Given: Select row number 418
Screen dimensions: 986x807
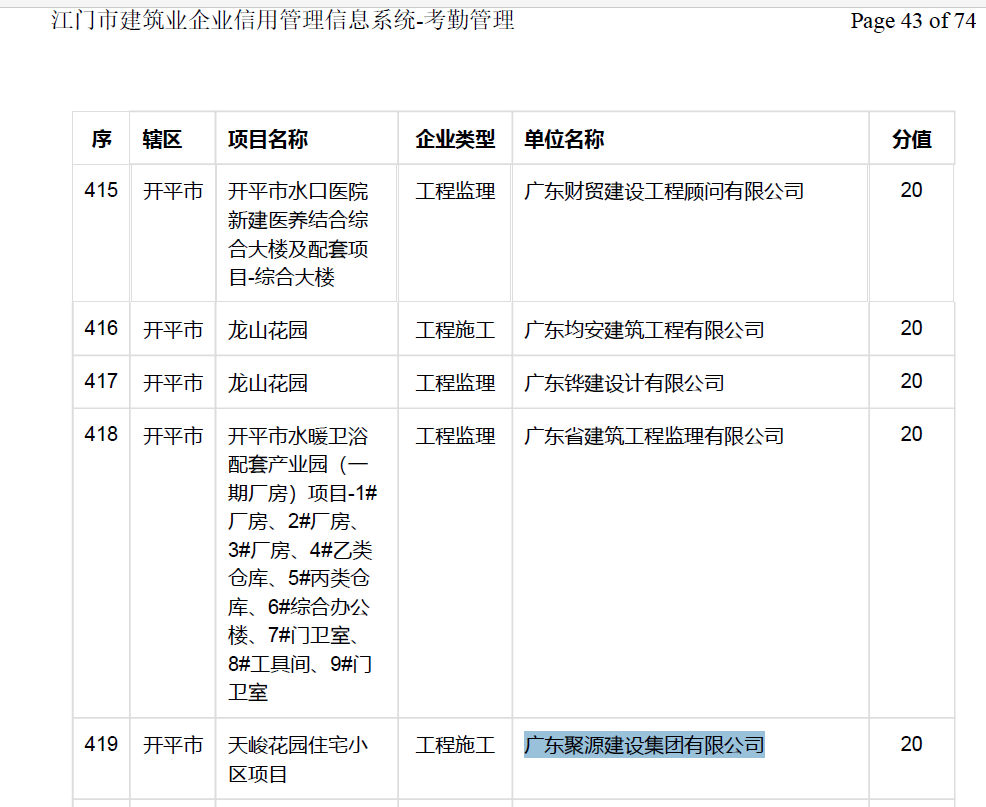Looking at the screenshot, I should [101, 434].
